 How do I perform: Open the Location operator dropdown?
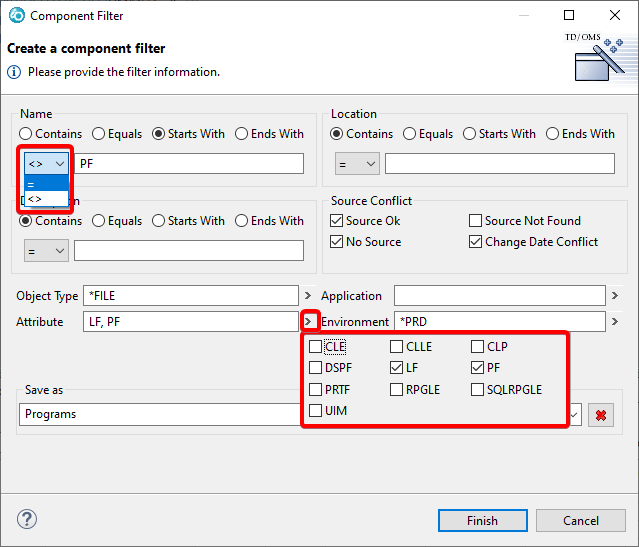[355, 163]
